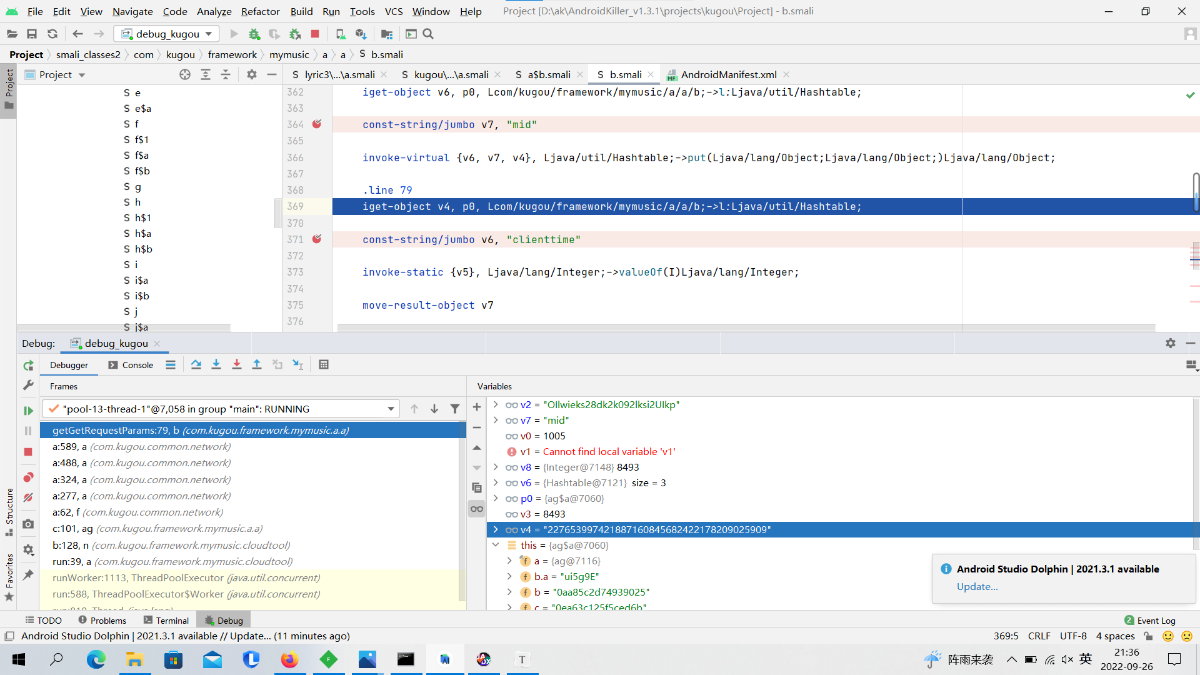Toggle Mute Breakpoints in debug sidebar

[28, 497]
